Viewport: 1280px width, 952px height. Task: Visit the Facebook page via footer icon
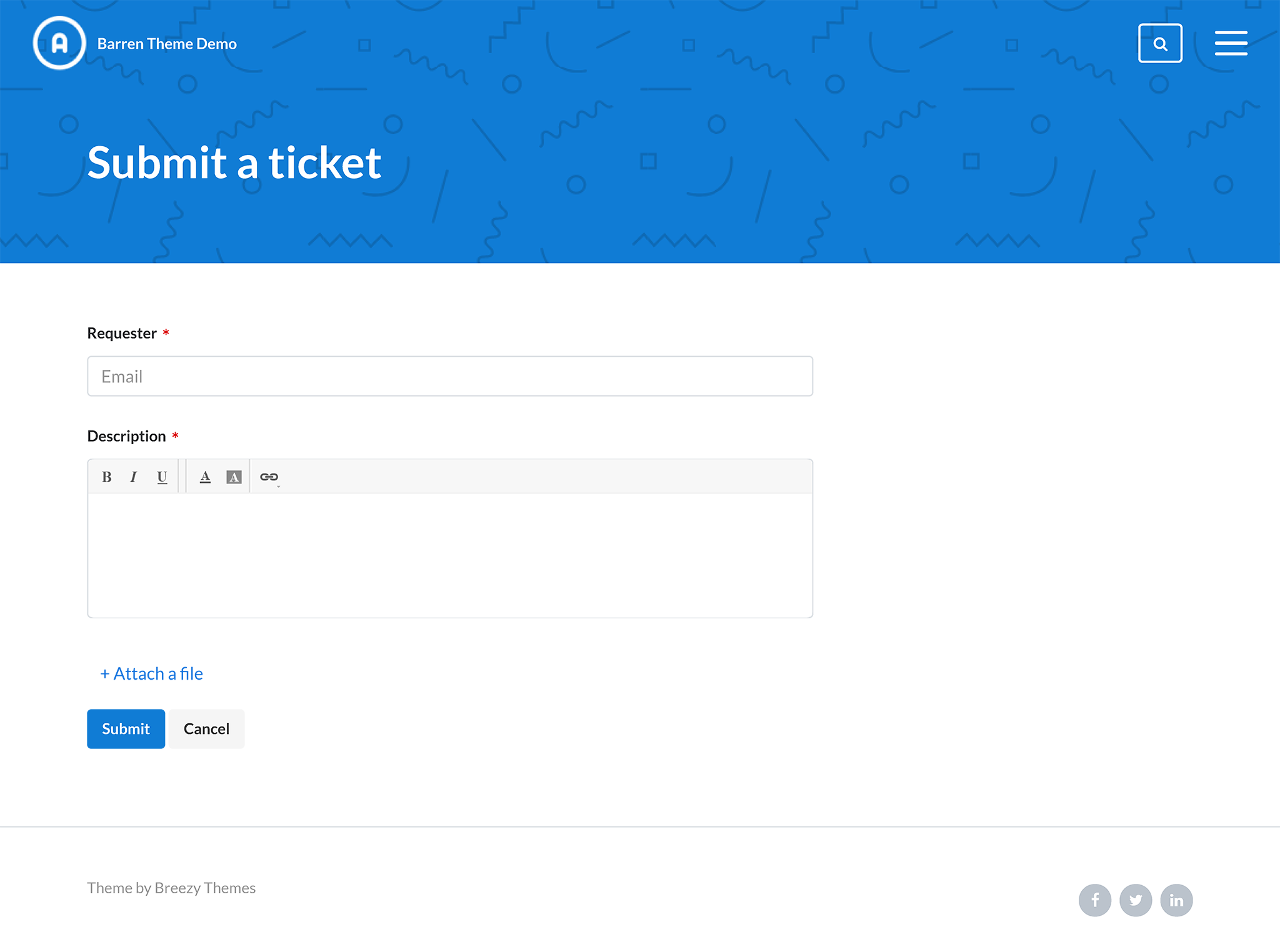tap(1094, 900)
